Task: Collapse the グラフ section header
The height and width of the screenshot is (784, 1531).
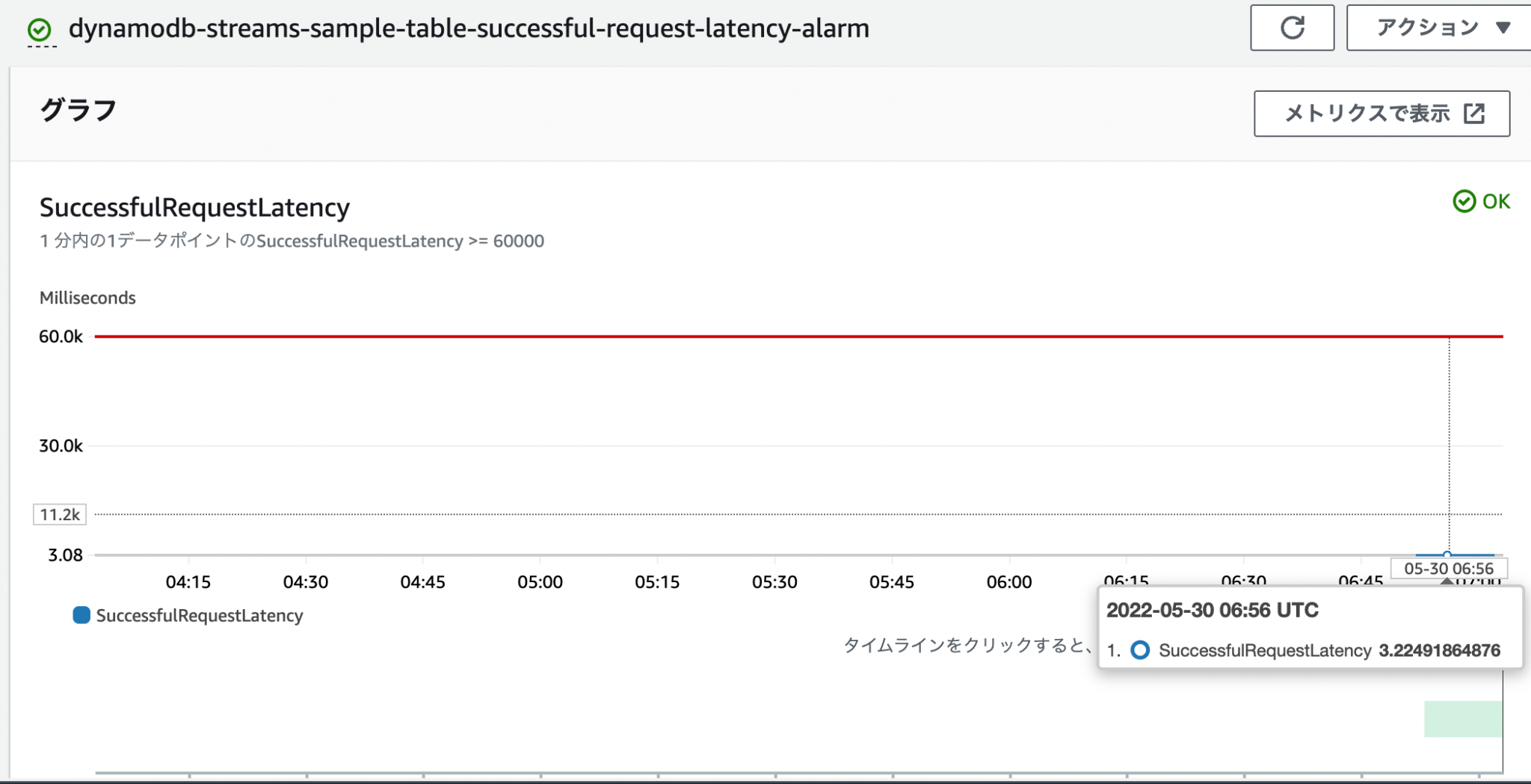Action: [x=77, y=109]
